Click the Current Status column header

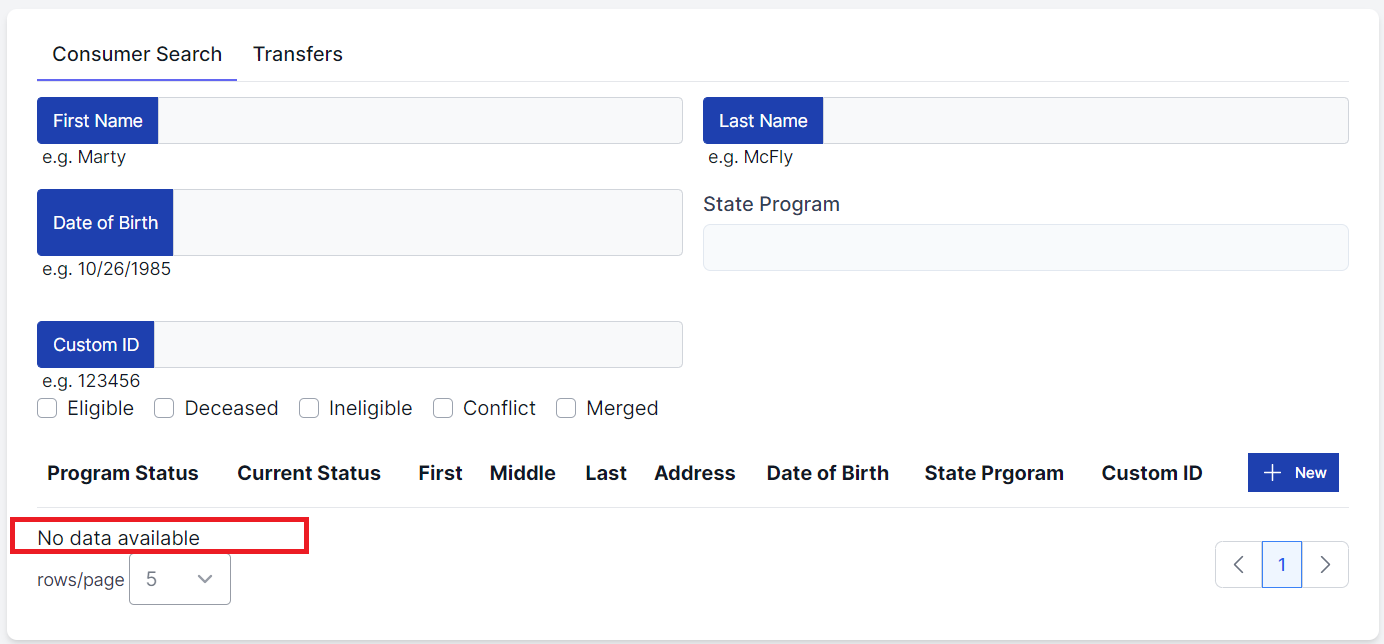click(x=309, y=474)
